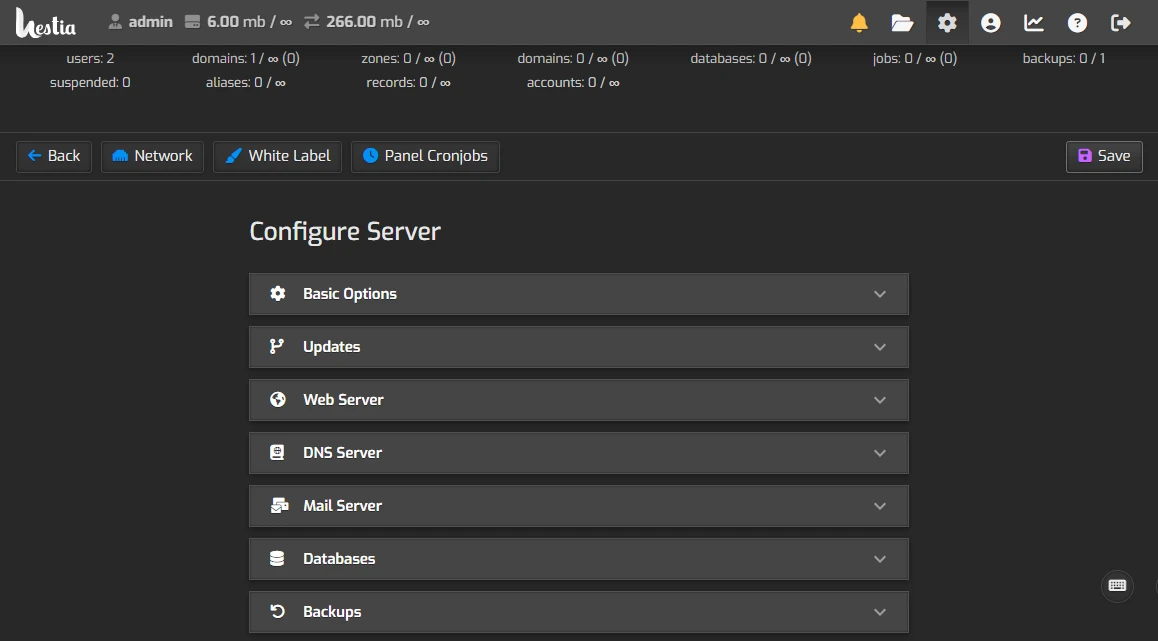Open the file manager folder icon

click(x=902, y=23)
